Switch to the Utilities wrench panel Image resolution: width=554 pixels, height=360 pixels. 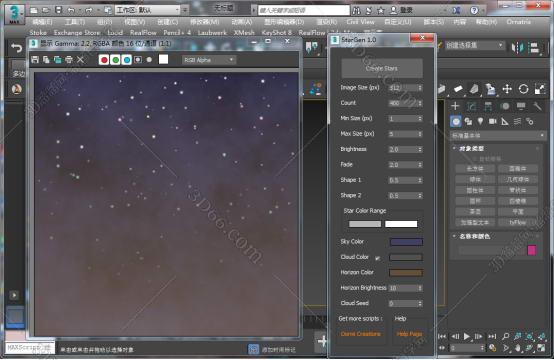coord(537,106)
